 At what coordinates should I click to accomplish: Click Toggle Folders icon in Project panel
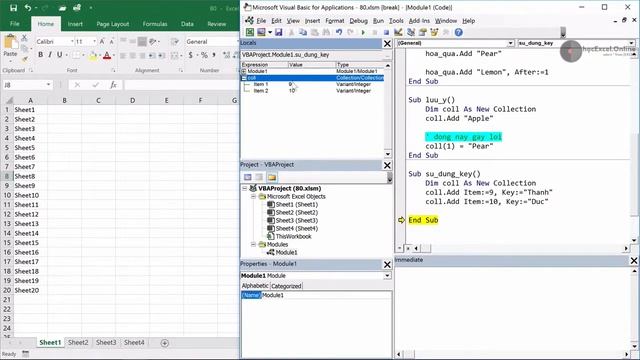(272, 177)
